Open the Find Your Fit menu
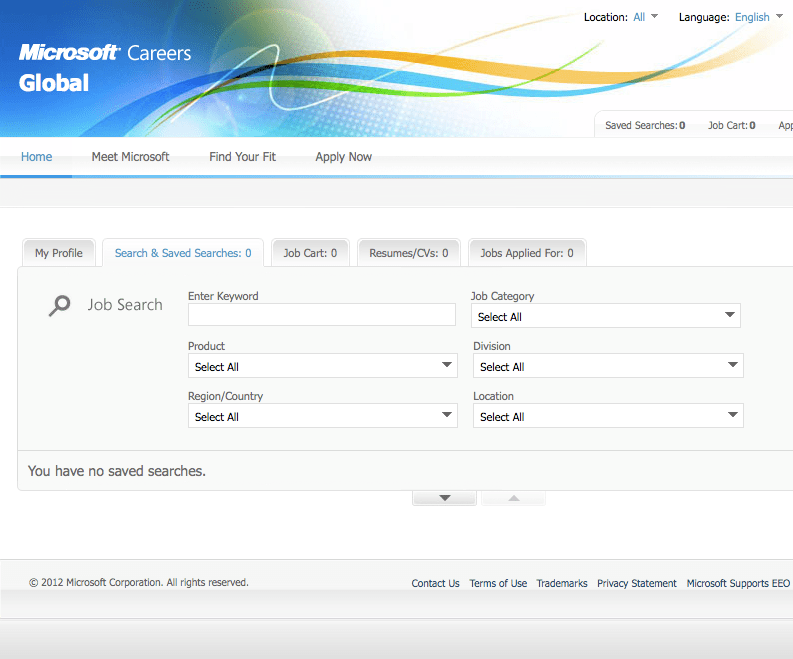Image resolution: width=793 pixels, height=659 pixels. (x=243, y=157)
